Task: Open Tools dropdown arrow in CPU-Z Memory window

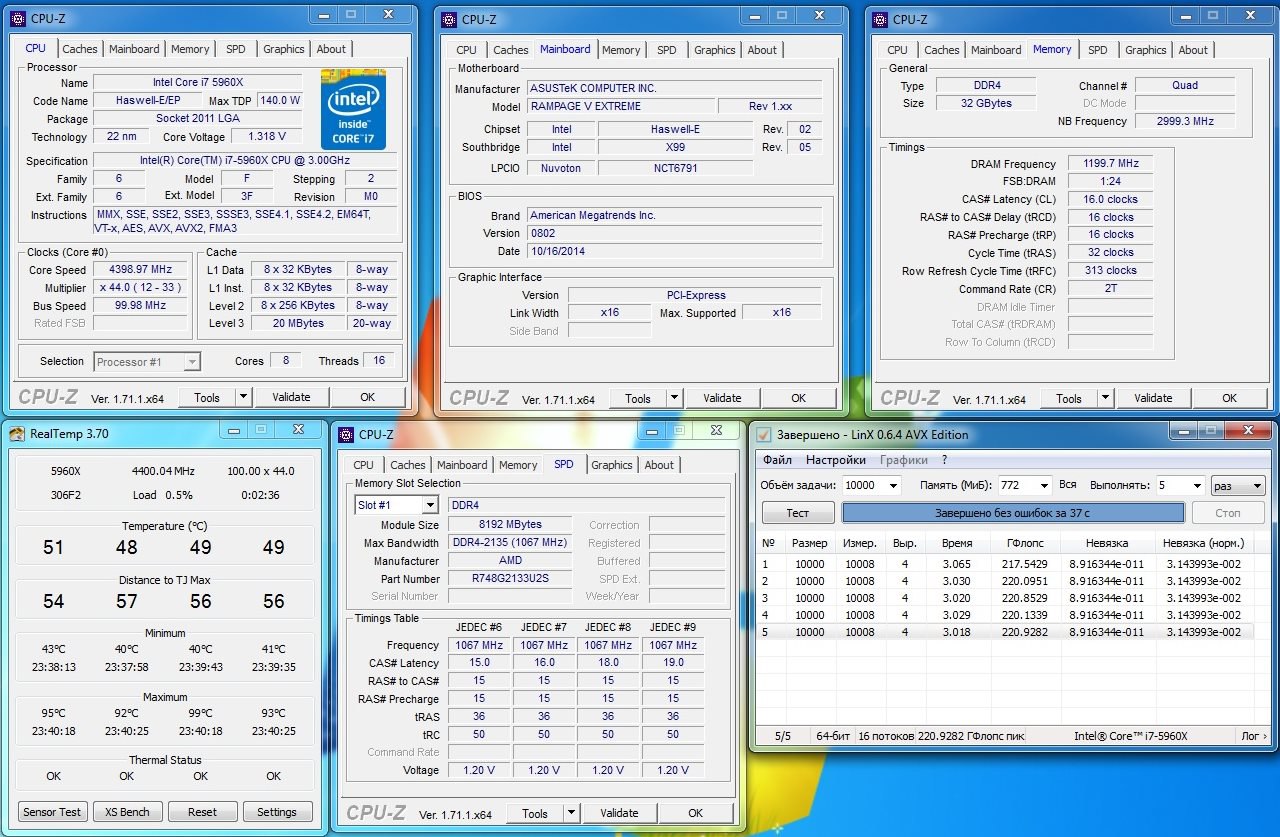Action: [1105, 398]
